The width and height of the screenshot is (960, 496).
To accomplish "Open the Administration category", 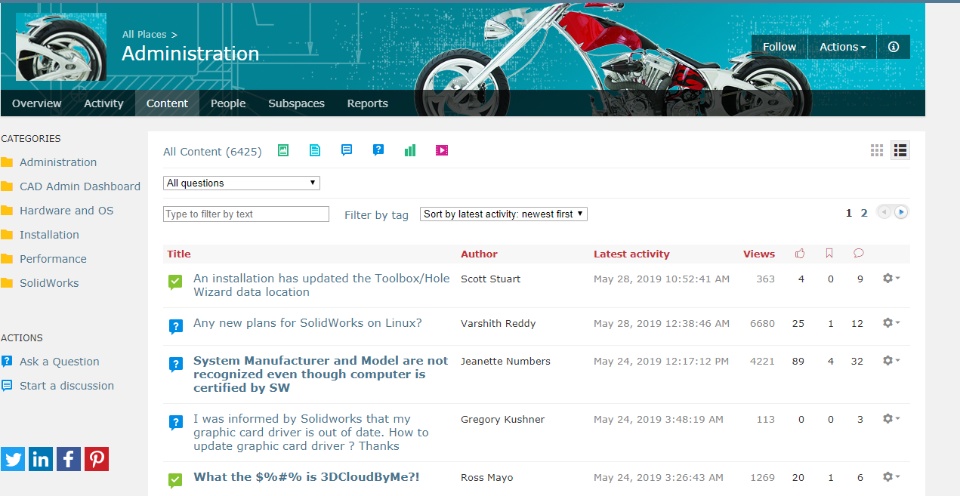I will pos(58,162).
